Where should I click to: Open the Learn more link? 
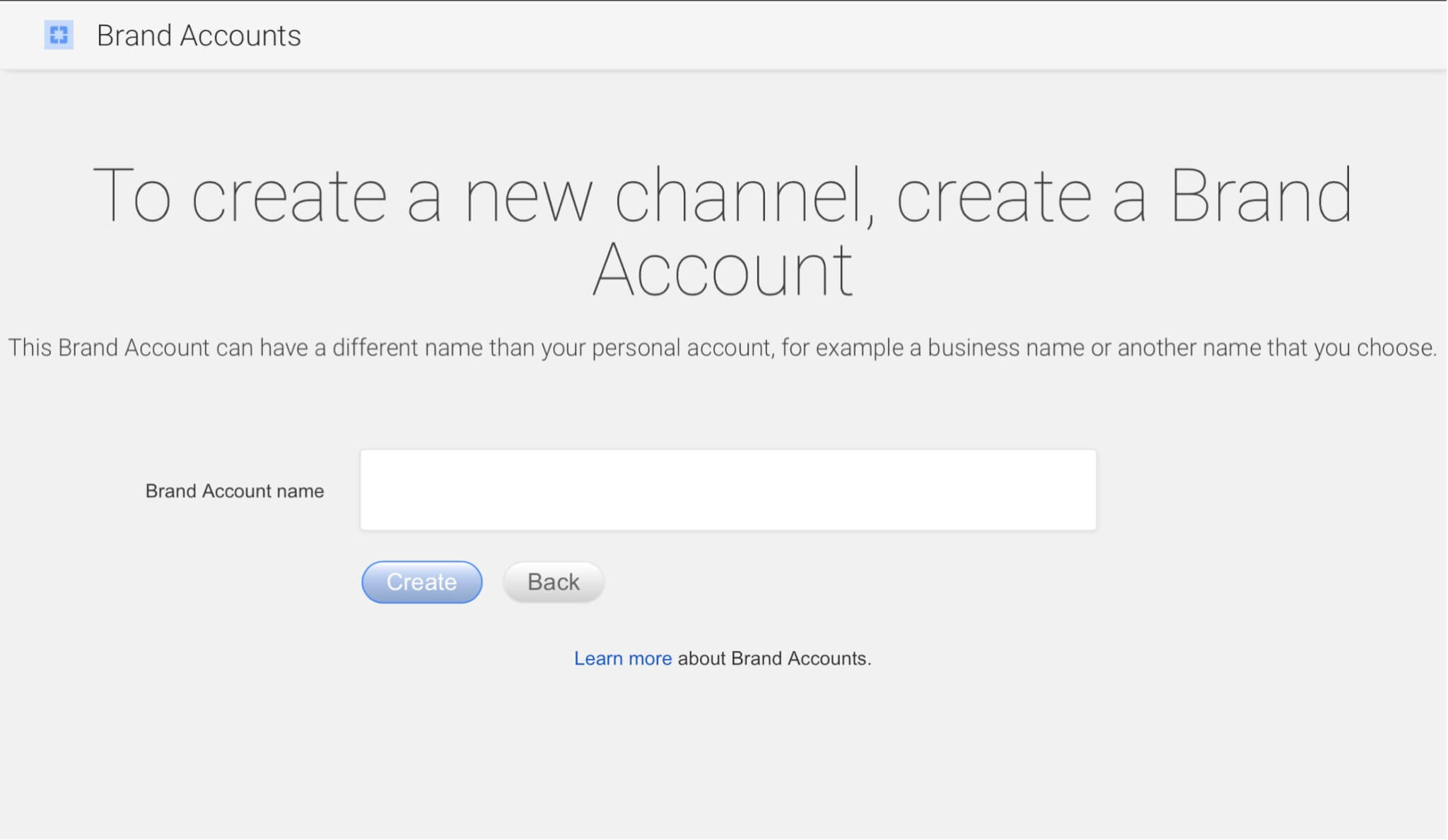point(623,658)
